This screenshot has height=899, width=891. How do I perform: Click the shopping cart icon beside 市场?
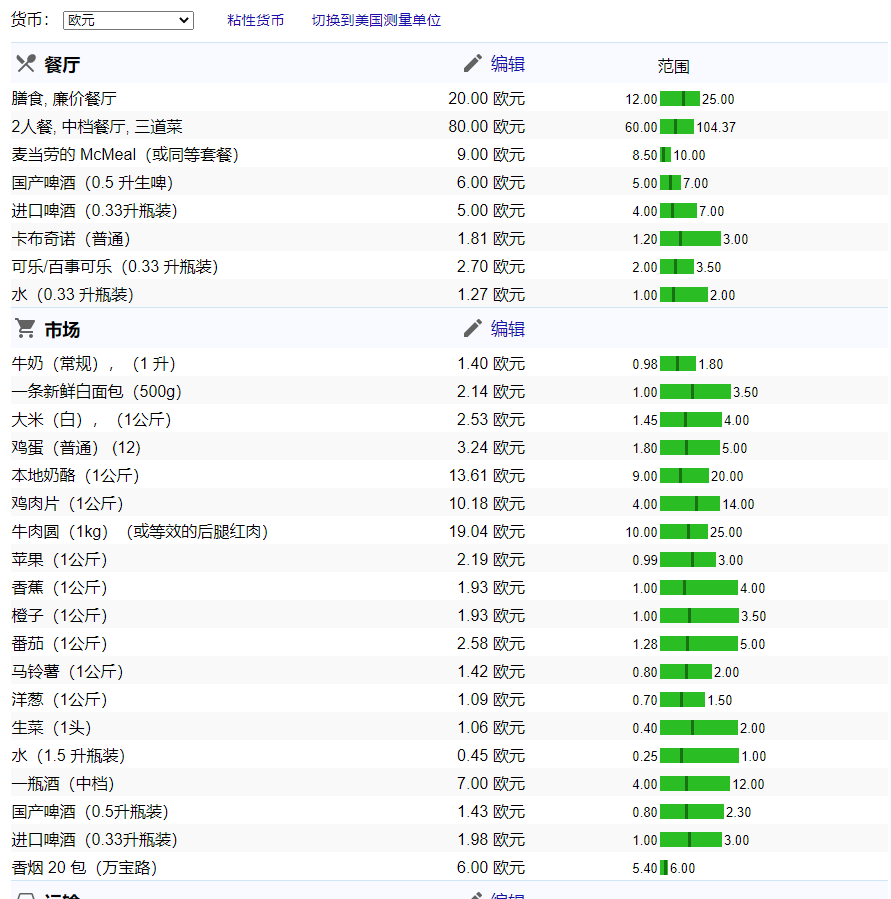[x=26, y=329]
